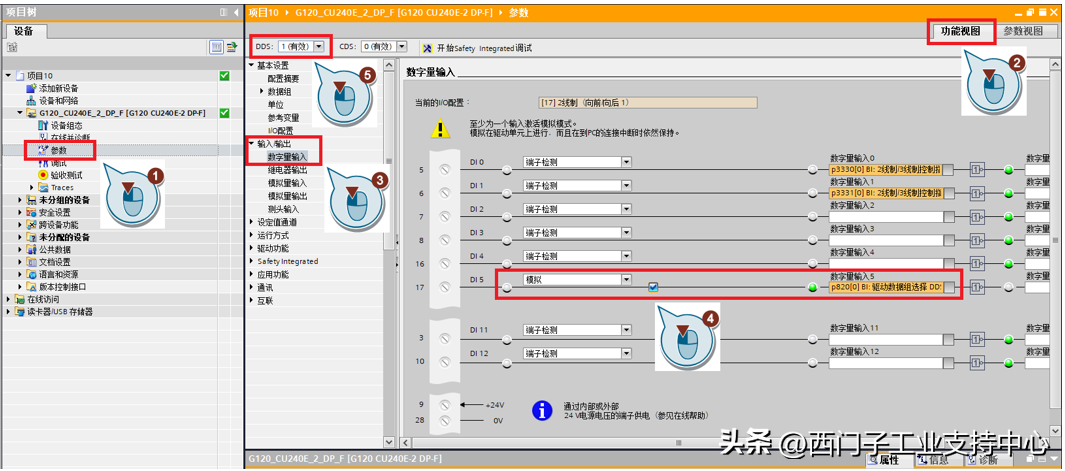Image resolution: width=1065 pixels, height=471 pixels.
Task: Toggle the DI 5 simulation checkbox
Action: point(652,288)
